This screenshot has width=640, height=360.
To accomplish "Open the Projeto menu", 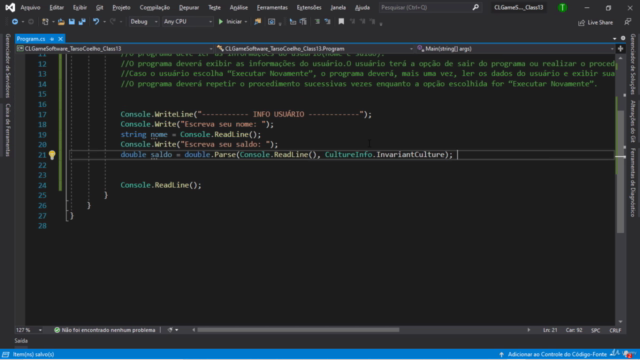I will pyautogui.click(x=121, y=7).
